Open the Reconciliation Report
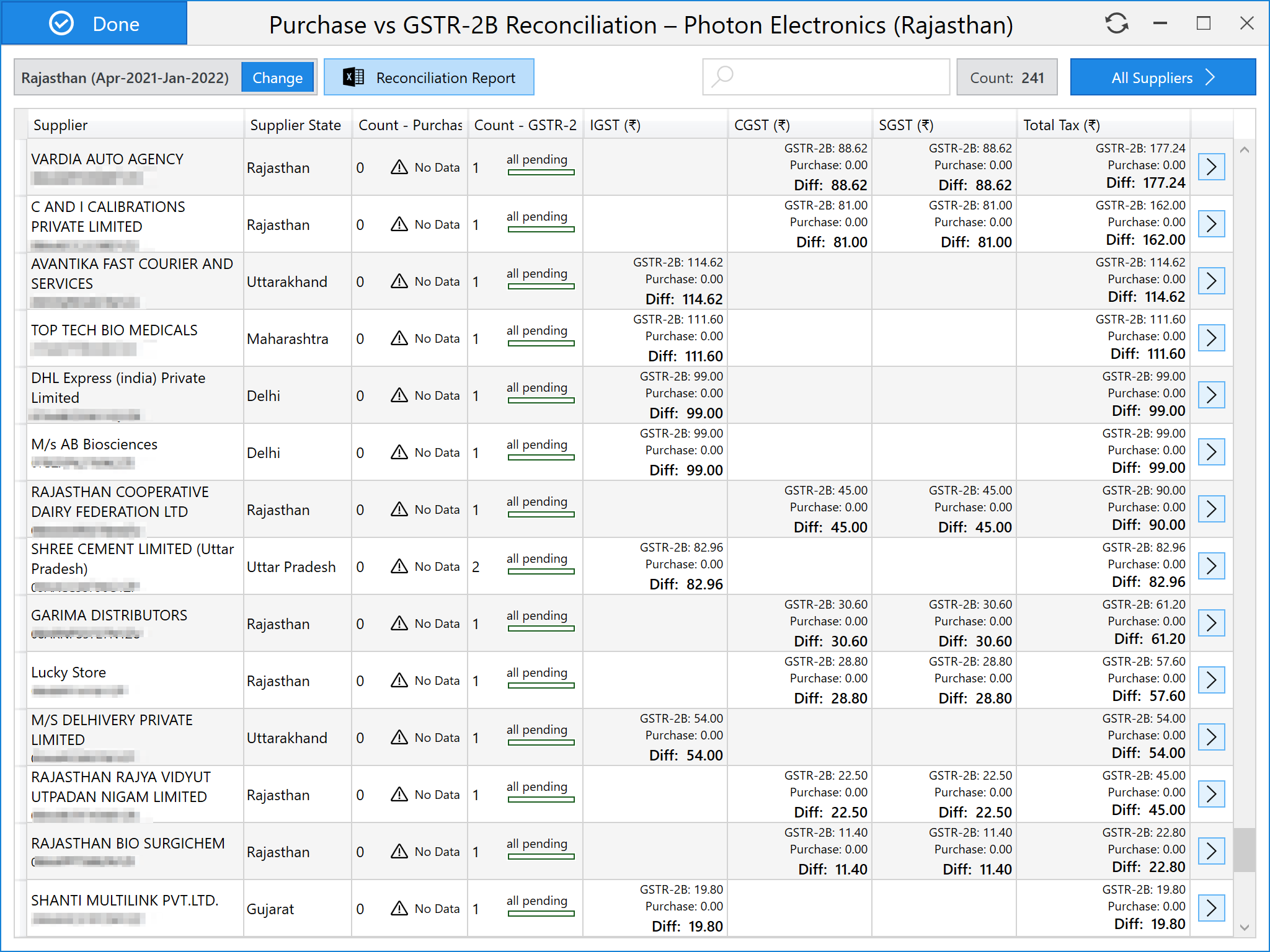The image size is (1270, 952). click(429, 77)
